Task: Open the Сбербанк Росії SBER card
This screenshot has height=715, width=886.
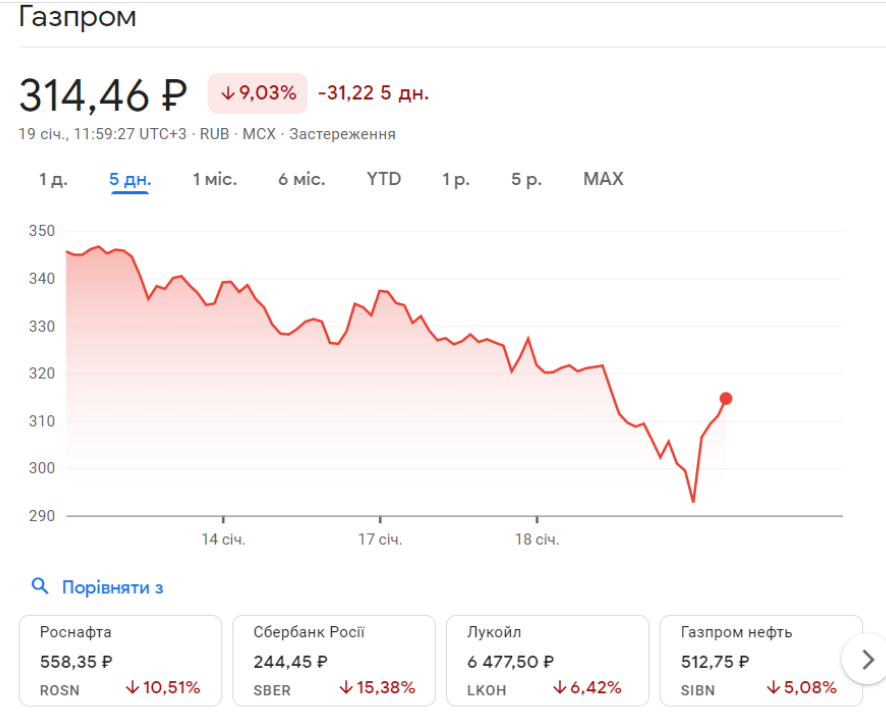Action: [334, 660]
